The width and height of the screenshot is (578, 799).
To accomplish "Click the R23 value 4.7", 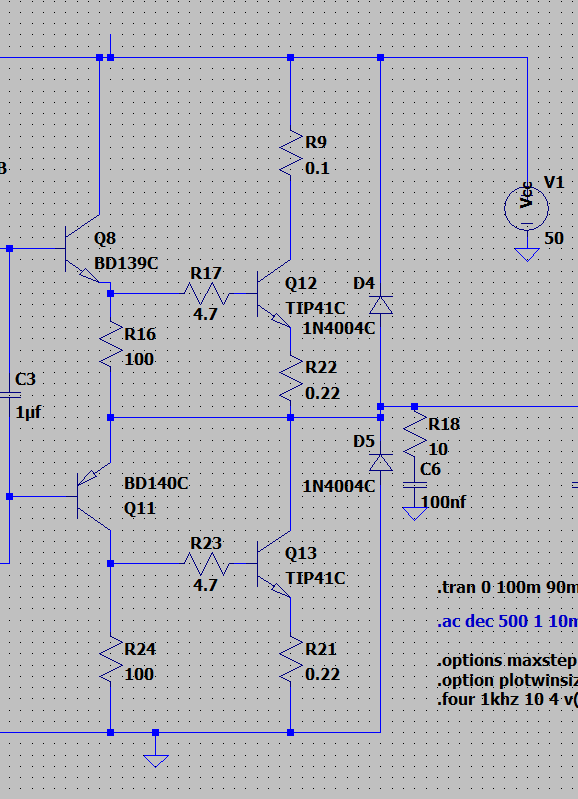I will 205,584.
